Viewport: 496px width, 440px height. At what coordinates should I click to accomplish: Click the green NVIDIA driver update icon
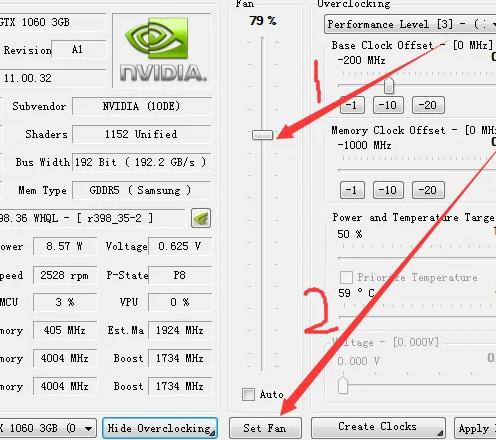(201, 218)
